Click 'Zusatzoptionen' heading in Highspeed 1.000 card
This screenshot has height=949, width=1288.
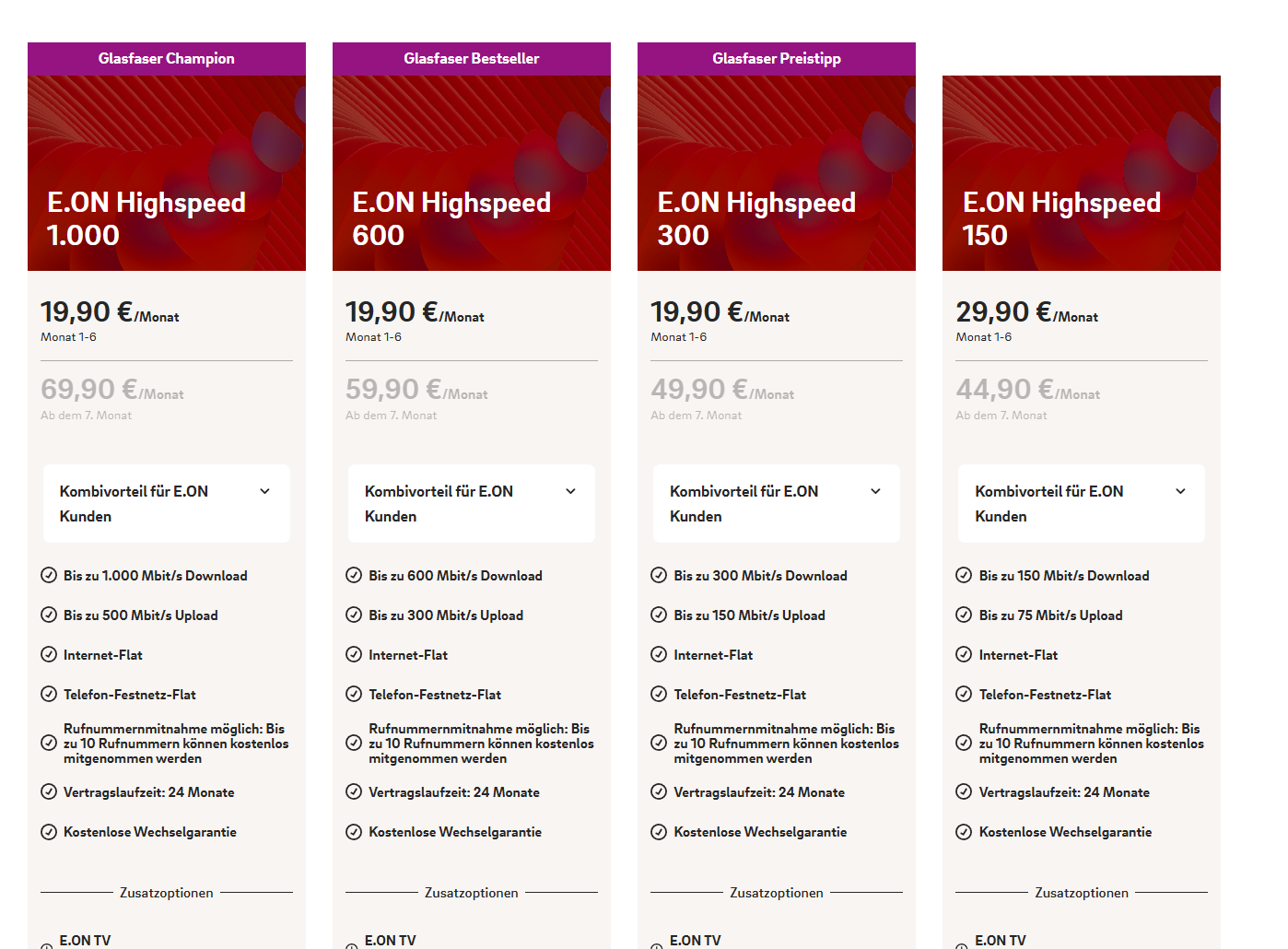pos(167,893)
